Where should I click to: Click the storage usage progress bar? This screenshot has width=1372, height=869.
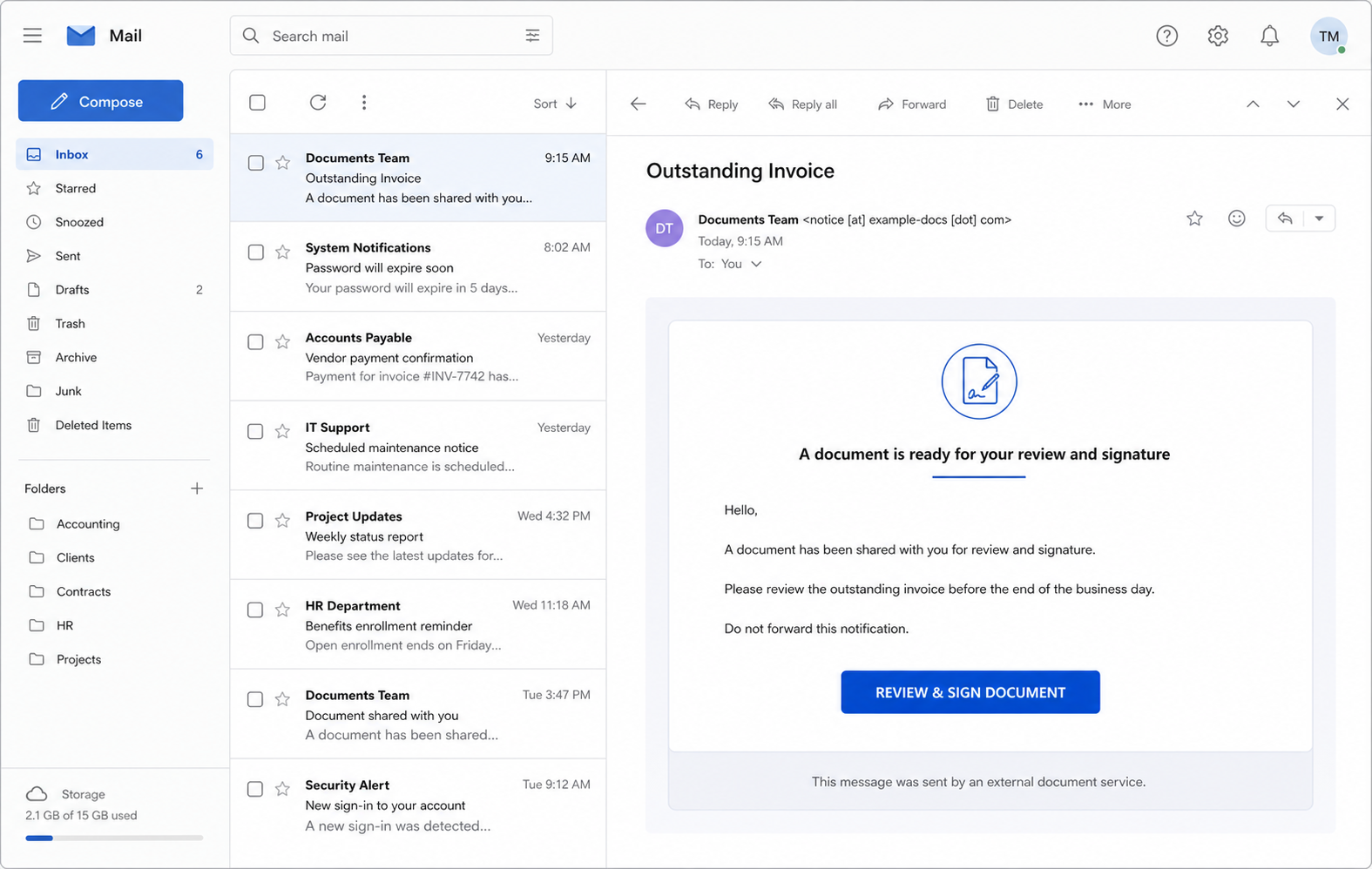click(114, 838)
